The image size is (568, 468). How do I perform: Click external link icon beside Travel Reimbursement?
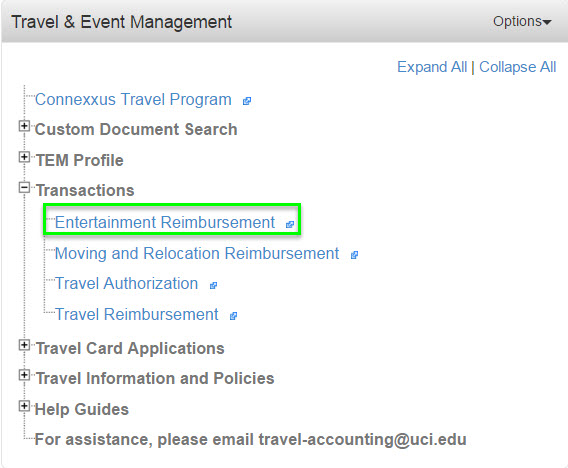pyautogui.click(x=233, y=316)
